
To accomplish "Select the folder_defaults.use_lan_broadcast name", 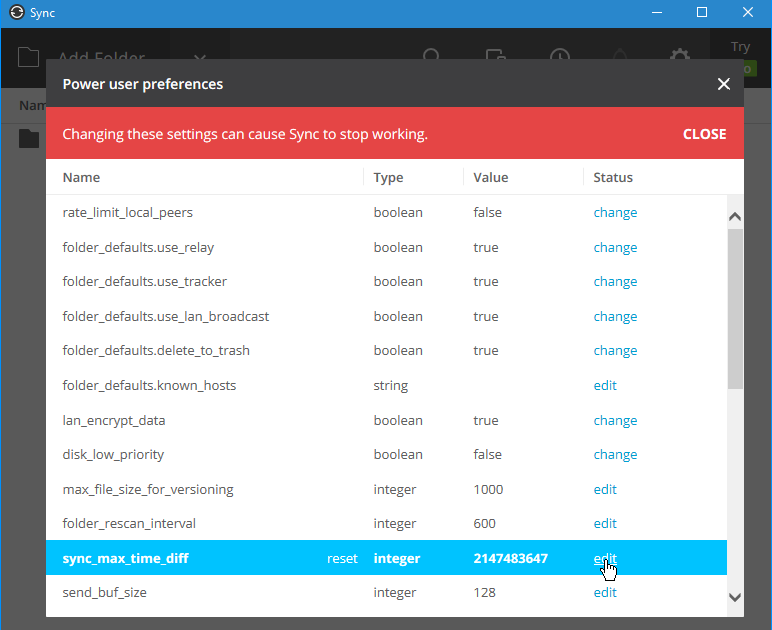I will point(165,316).
